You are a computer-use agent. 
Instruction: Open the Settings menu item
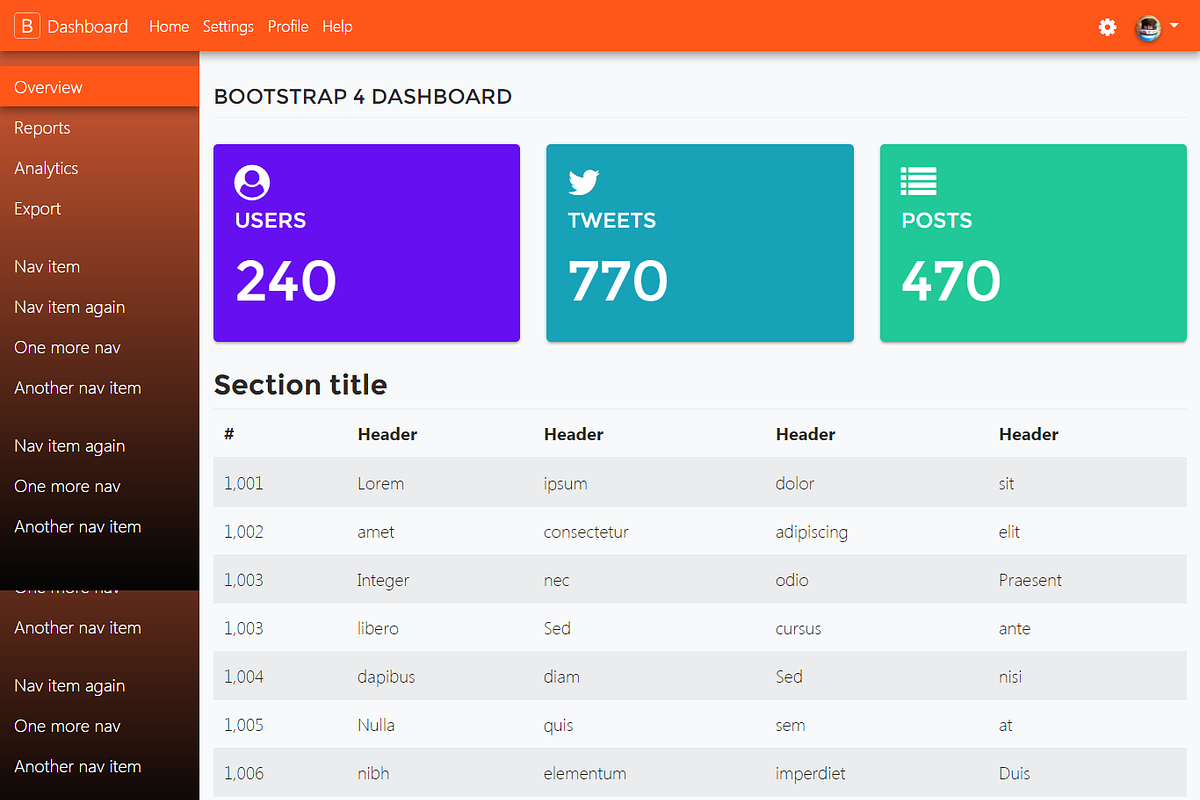(228, 26)
